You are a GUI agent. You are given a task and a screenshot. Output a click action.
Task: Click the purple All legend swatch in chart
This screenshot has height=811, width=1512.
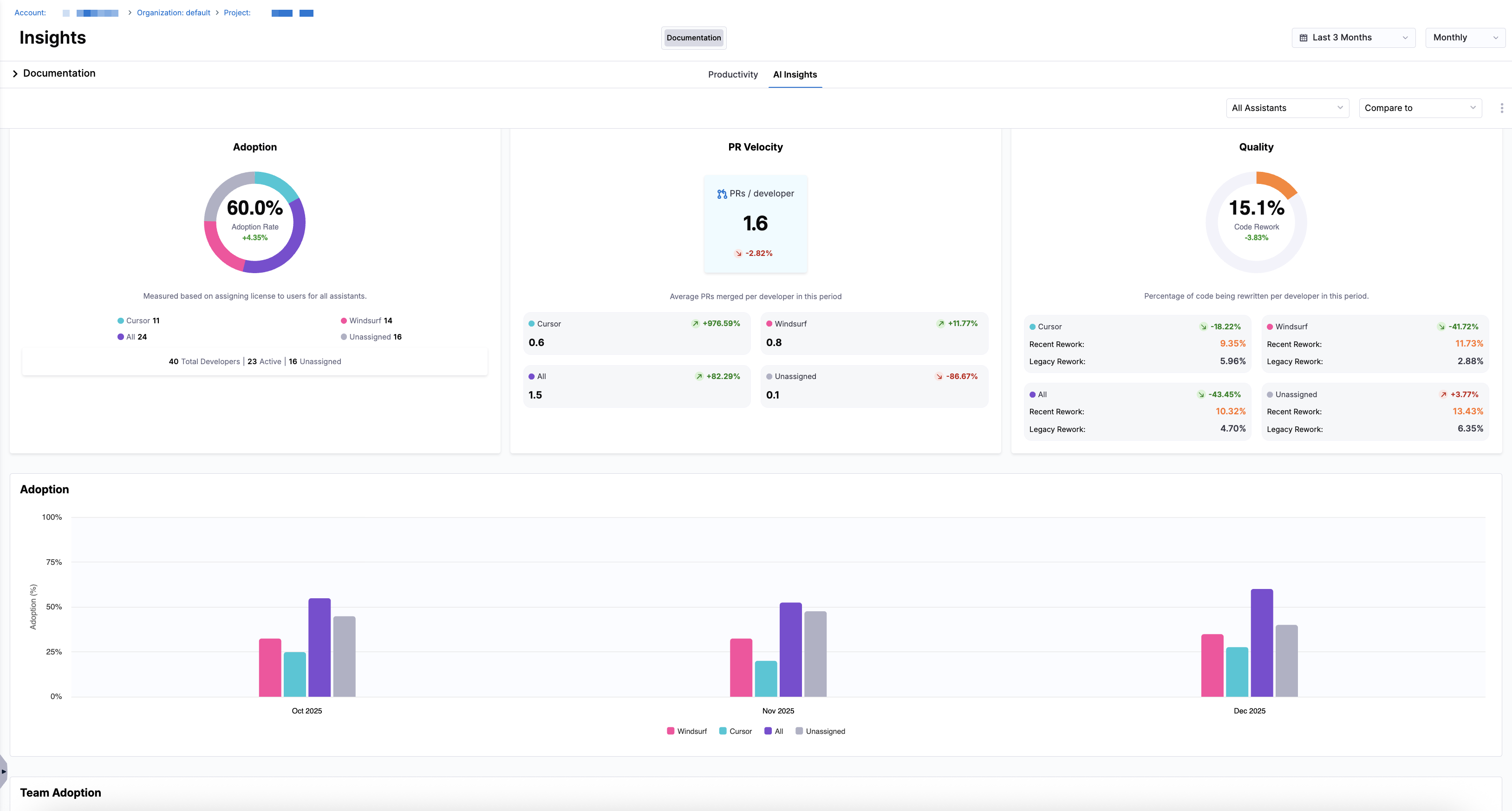point(768,731)
